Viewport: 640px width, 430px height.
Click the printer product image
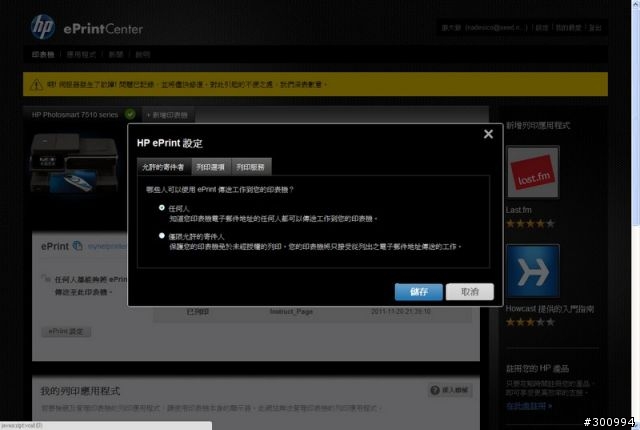[74, 162]
